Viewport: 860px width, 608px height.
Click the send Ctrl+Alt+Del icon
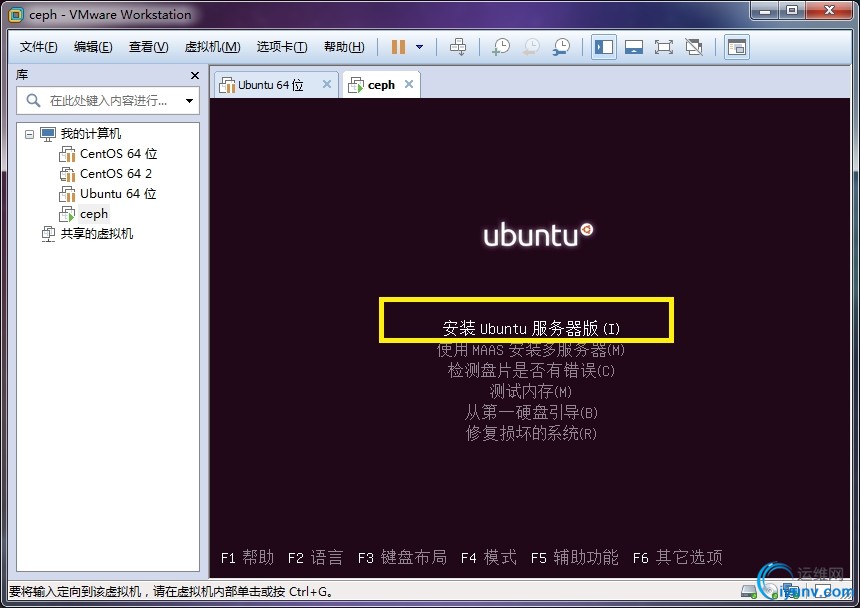[x=458, y=47]
